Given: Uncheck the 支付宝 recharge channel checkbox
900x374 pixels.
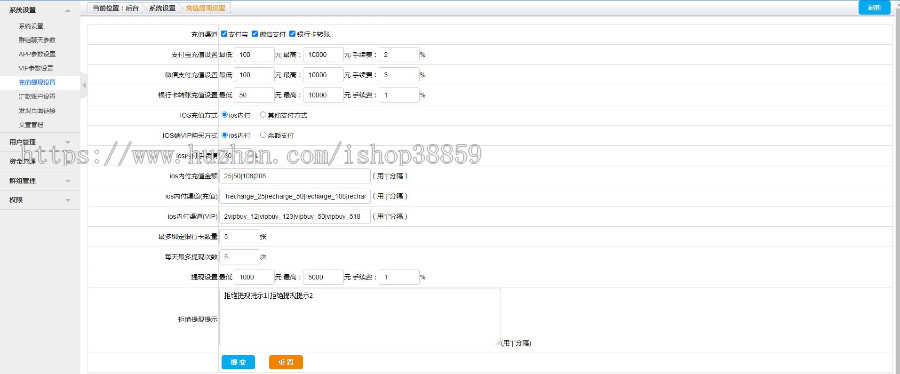Looking at the screenshot, I should pyautogui.click(x=224, y=34).
